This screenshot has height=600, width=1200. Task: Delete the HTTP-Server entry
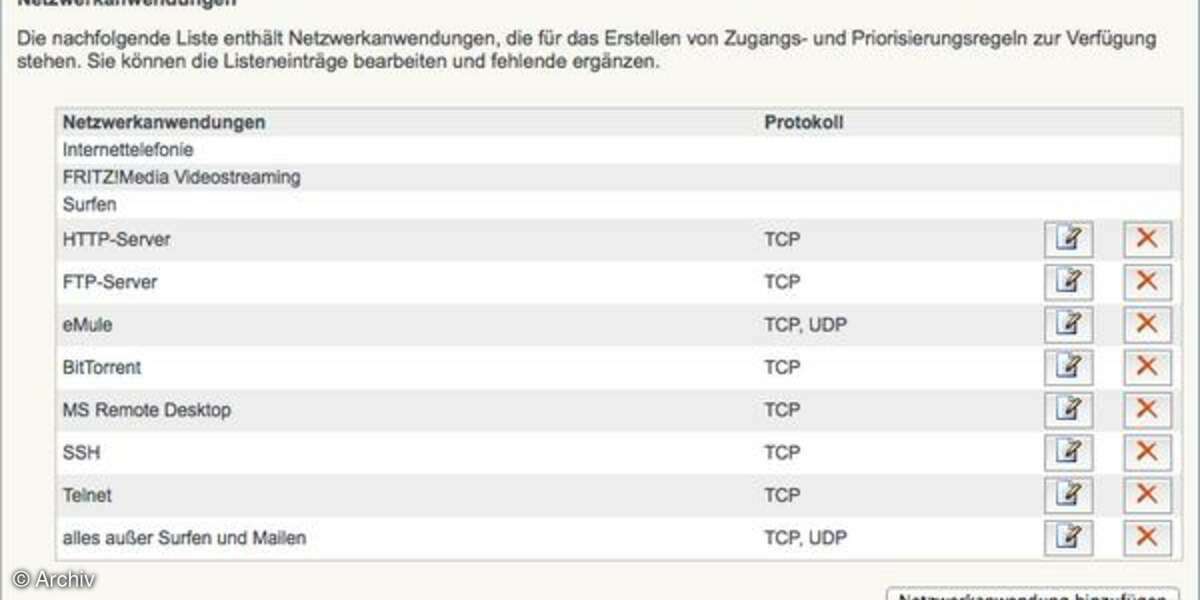tap(1147, 240)
